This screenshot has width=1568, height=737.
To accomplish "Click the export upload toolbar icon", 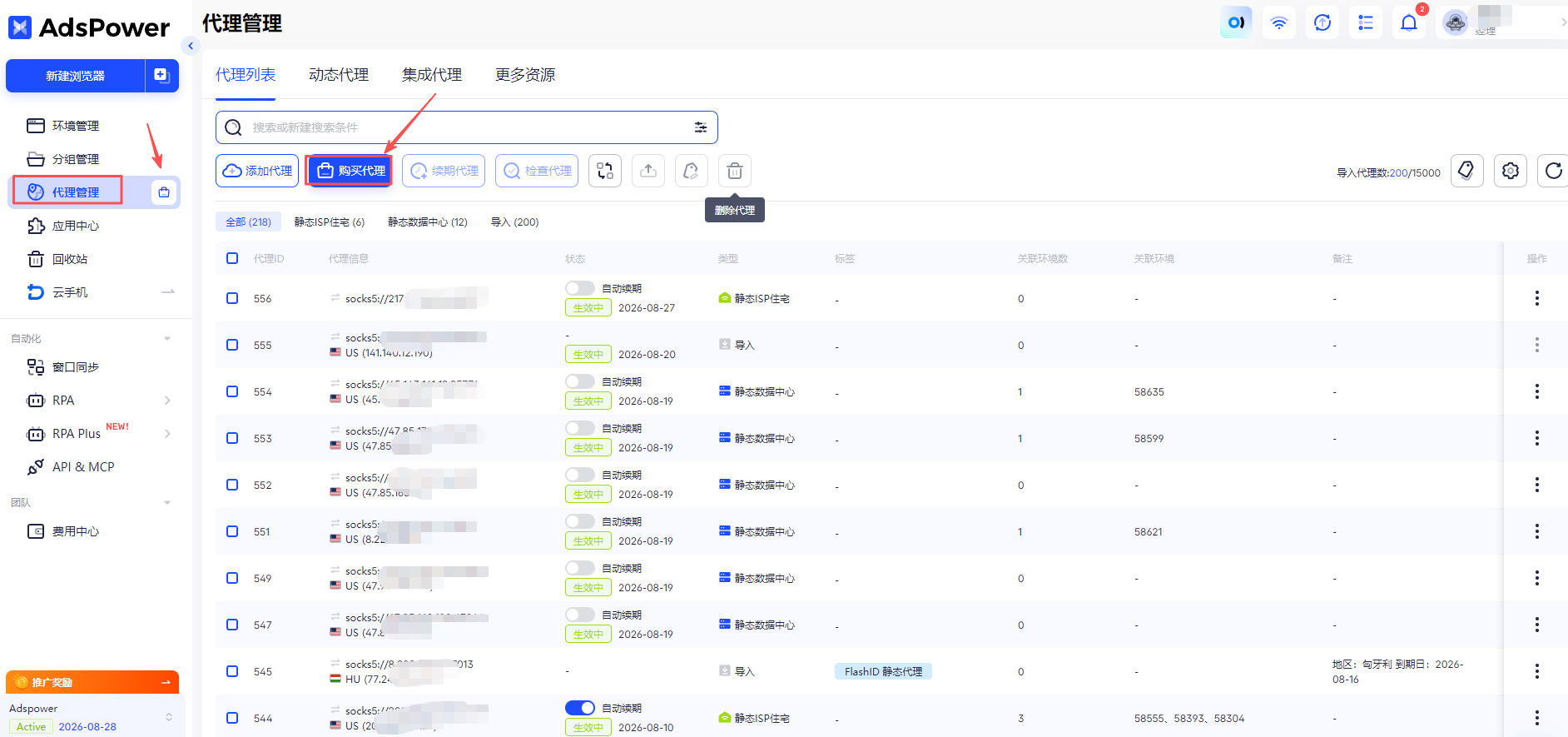I will point(648,171).
